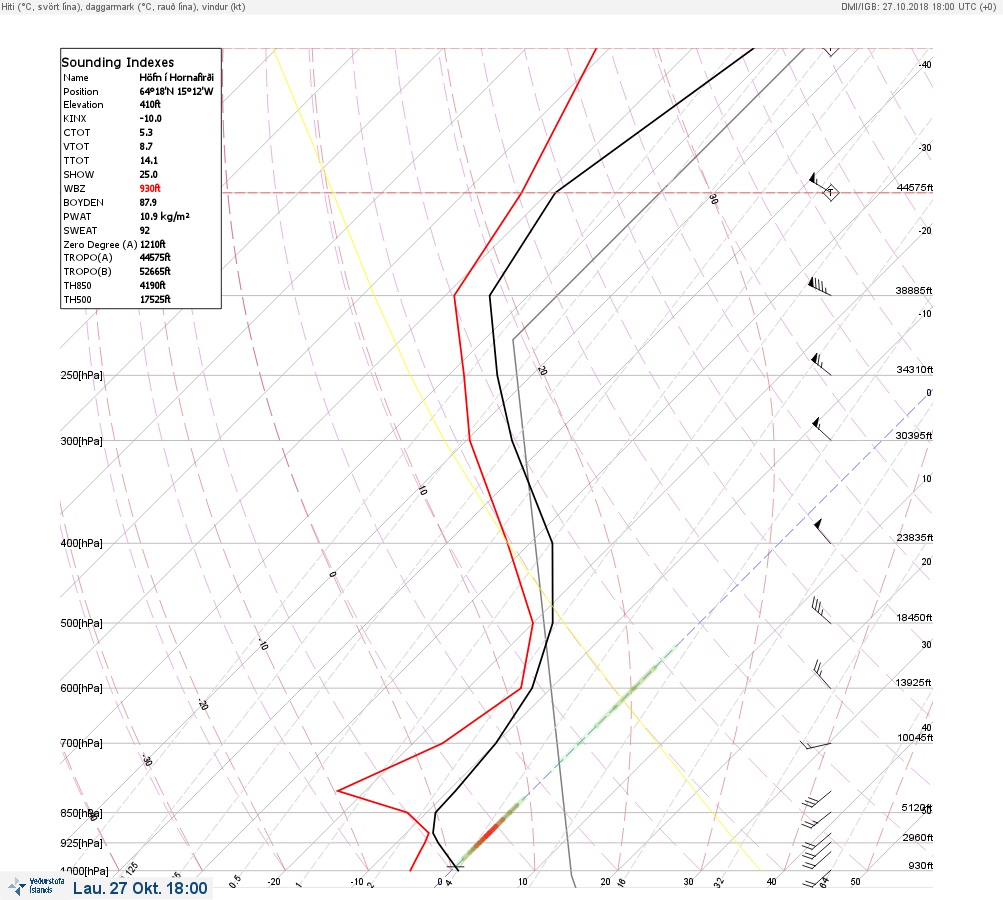Image resolution: width=1003 pixels, height=900 pixels.
Task: Click the surface crosshair marker at the sounding base
Action: tap(455, 867)
